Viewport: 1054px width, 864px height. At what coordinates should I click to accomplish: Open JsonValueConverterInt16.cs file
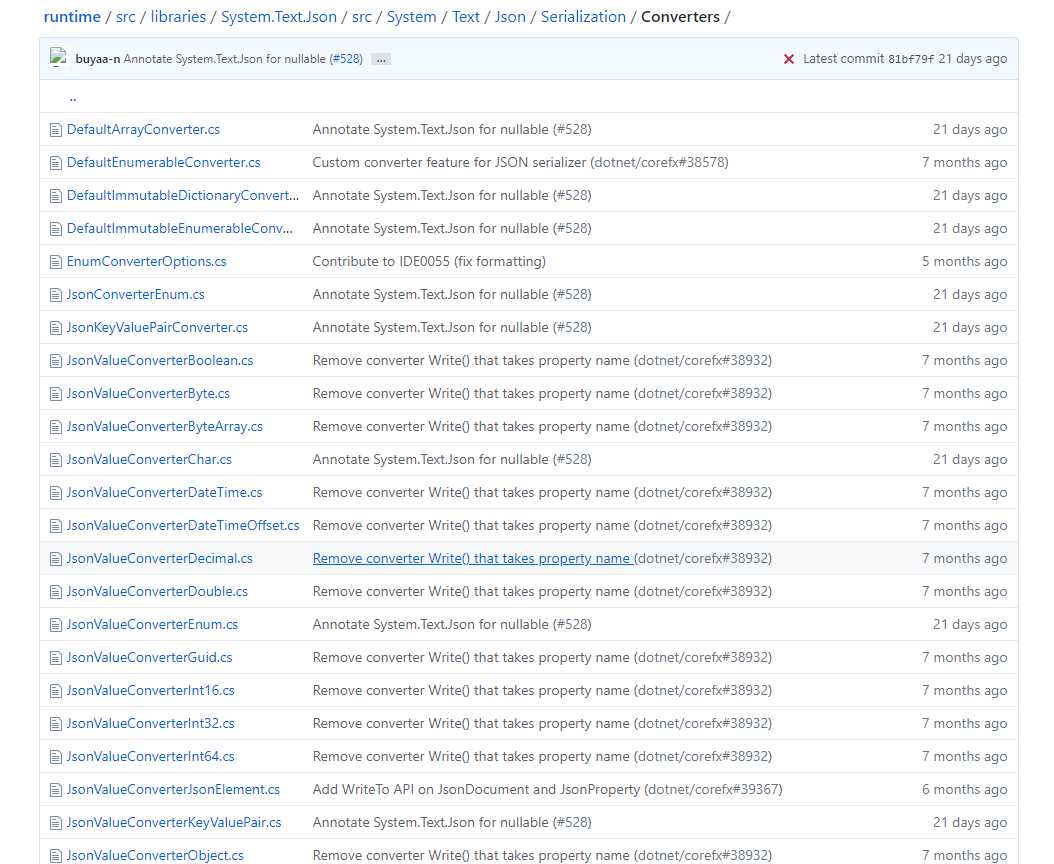pos(151,690)
